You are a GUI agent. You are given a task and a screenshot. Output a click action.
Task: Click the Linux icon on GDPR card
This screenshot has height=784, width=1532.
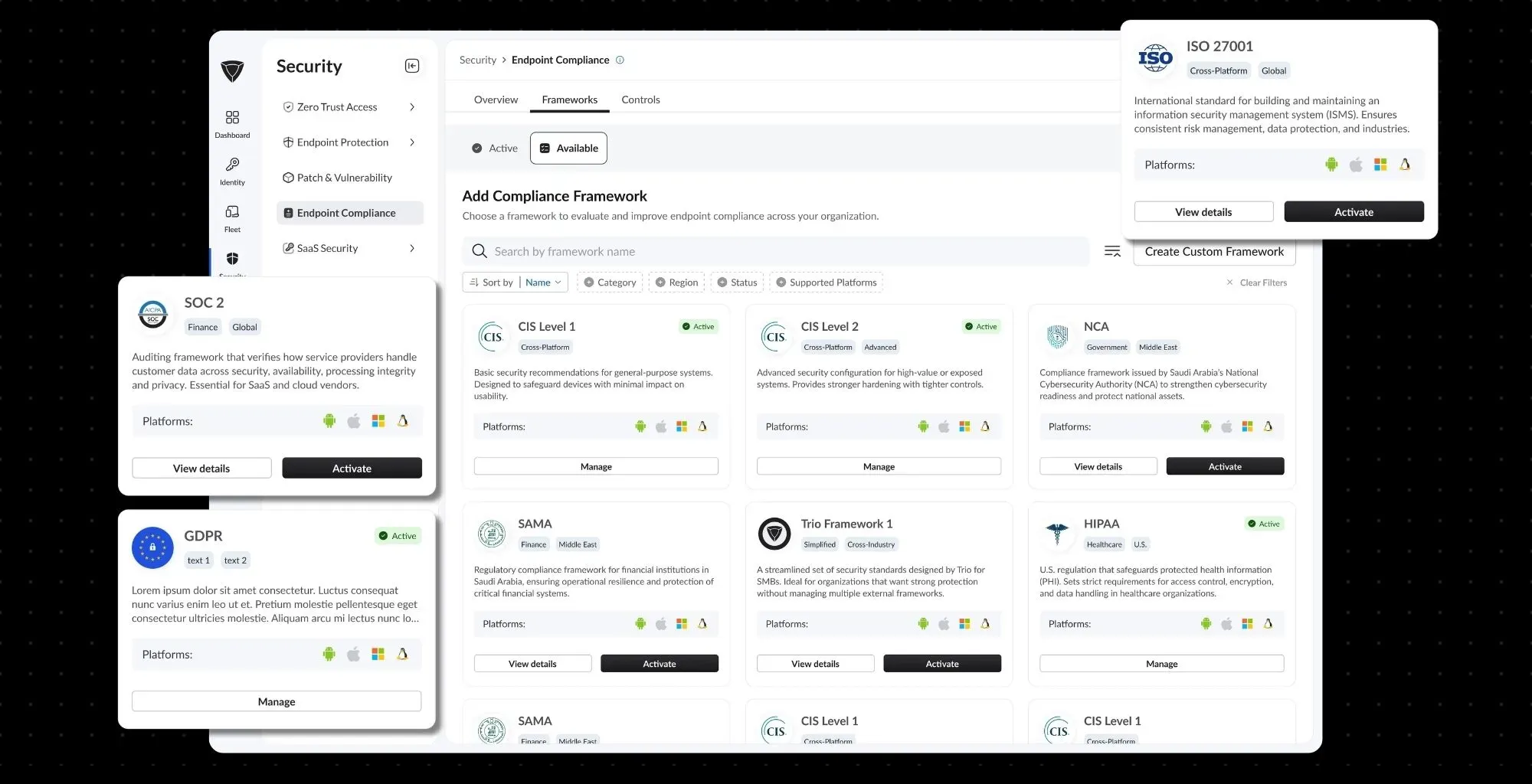point(403,654)
